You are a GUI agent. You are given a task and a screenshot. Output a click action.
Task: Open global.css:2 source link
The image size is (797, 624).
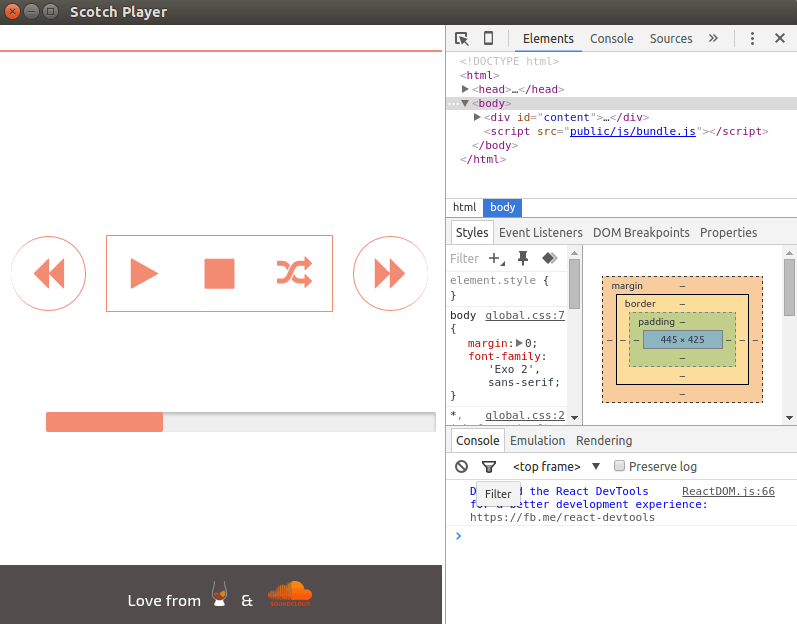525,415
